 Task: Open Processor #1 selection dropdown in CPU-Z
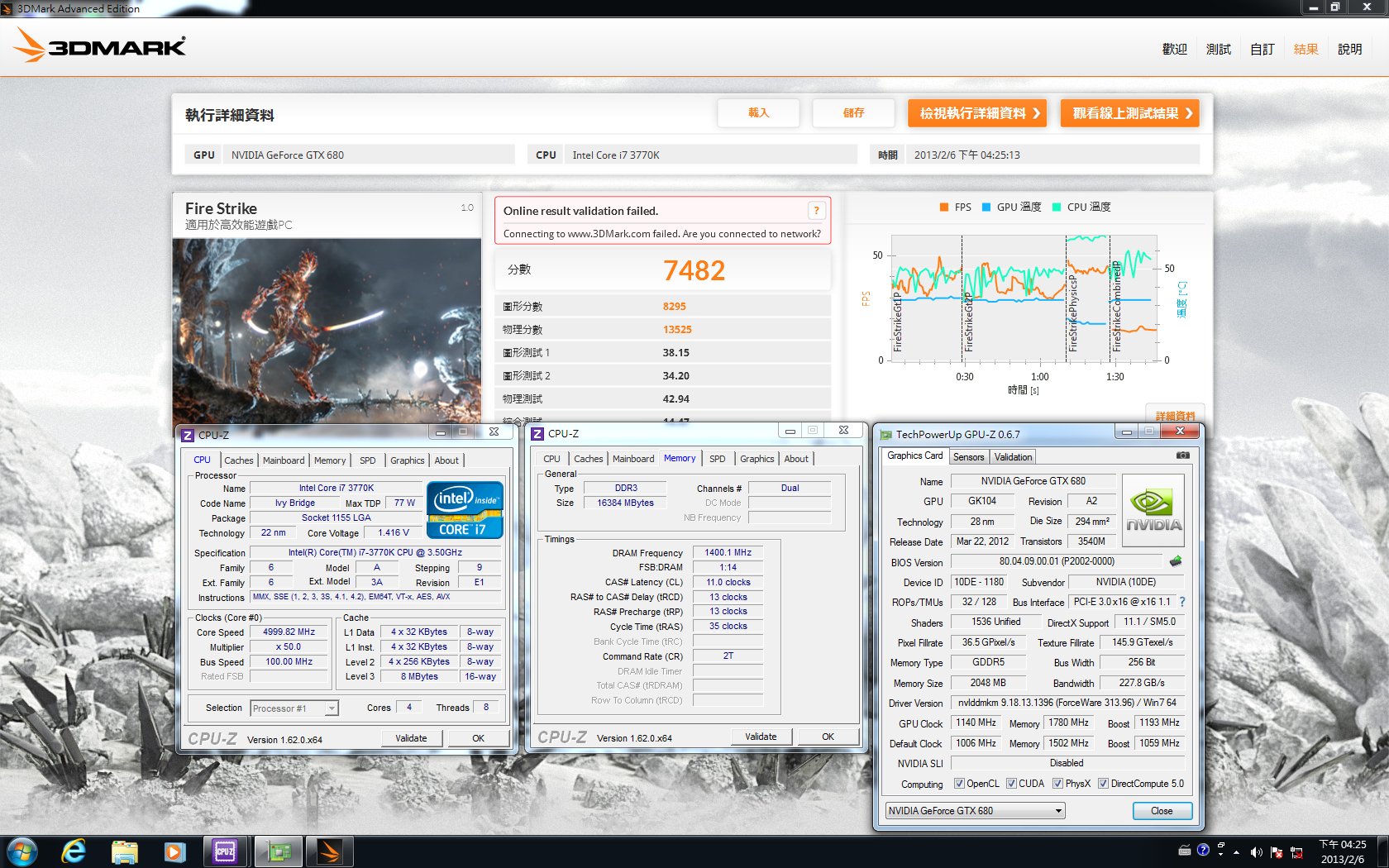coord(294,708)
